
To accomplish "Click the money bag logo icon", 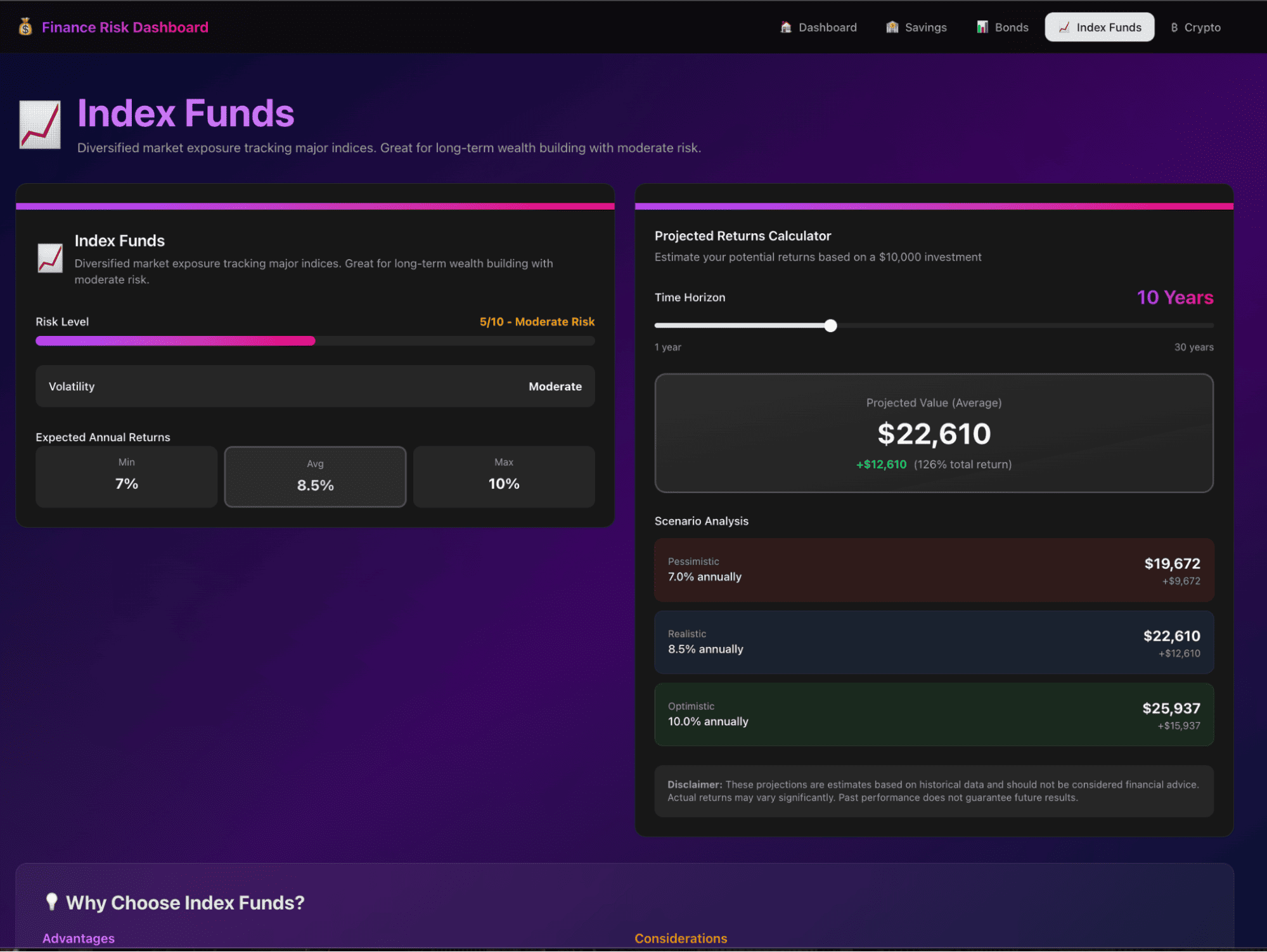I will point(25,27).
